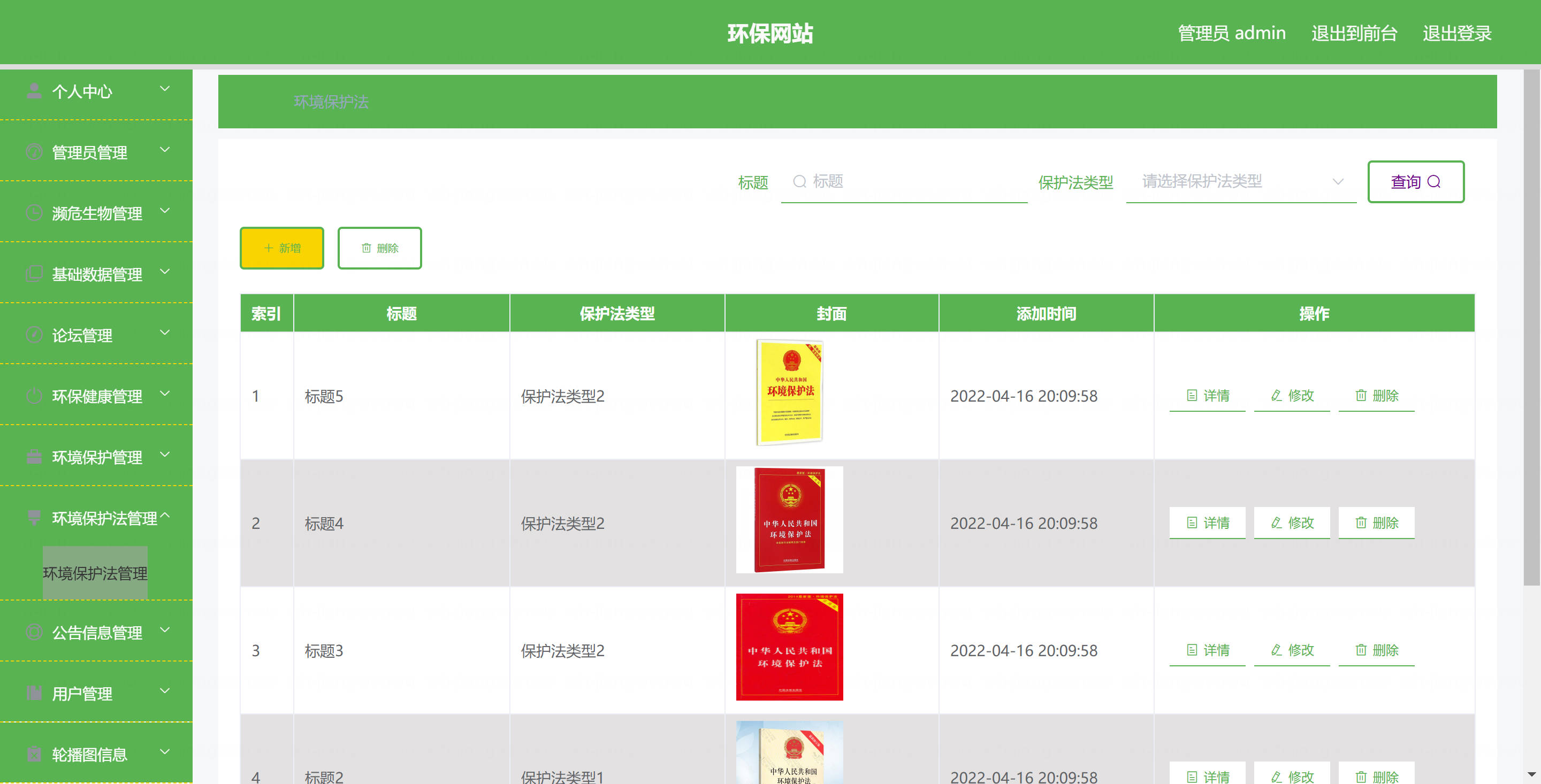Viewport: 1541px width, 784px height.
Task: Click 退出到前台 link in header
Action: point(1354,33)
